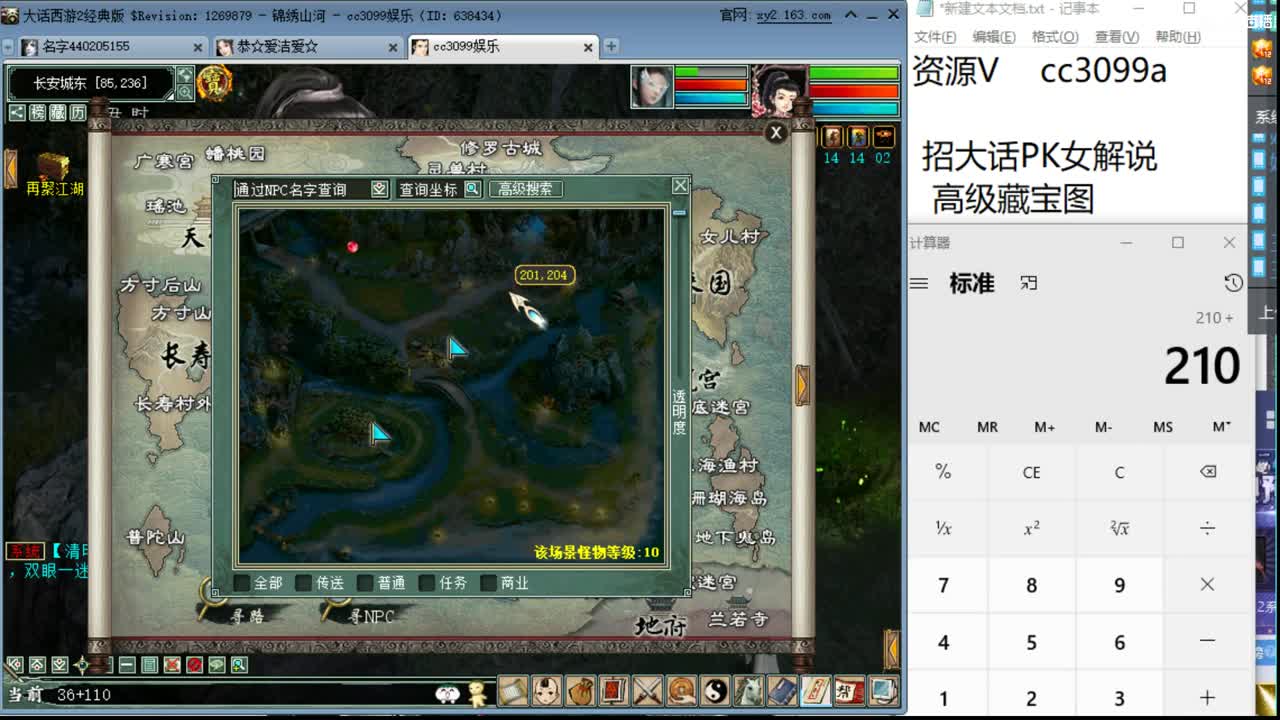This screenshot has height=720, width=1280.
Task: Click the white pet face icon
Action: pyautogui.click(x=448, y=694)
